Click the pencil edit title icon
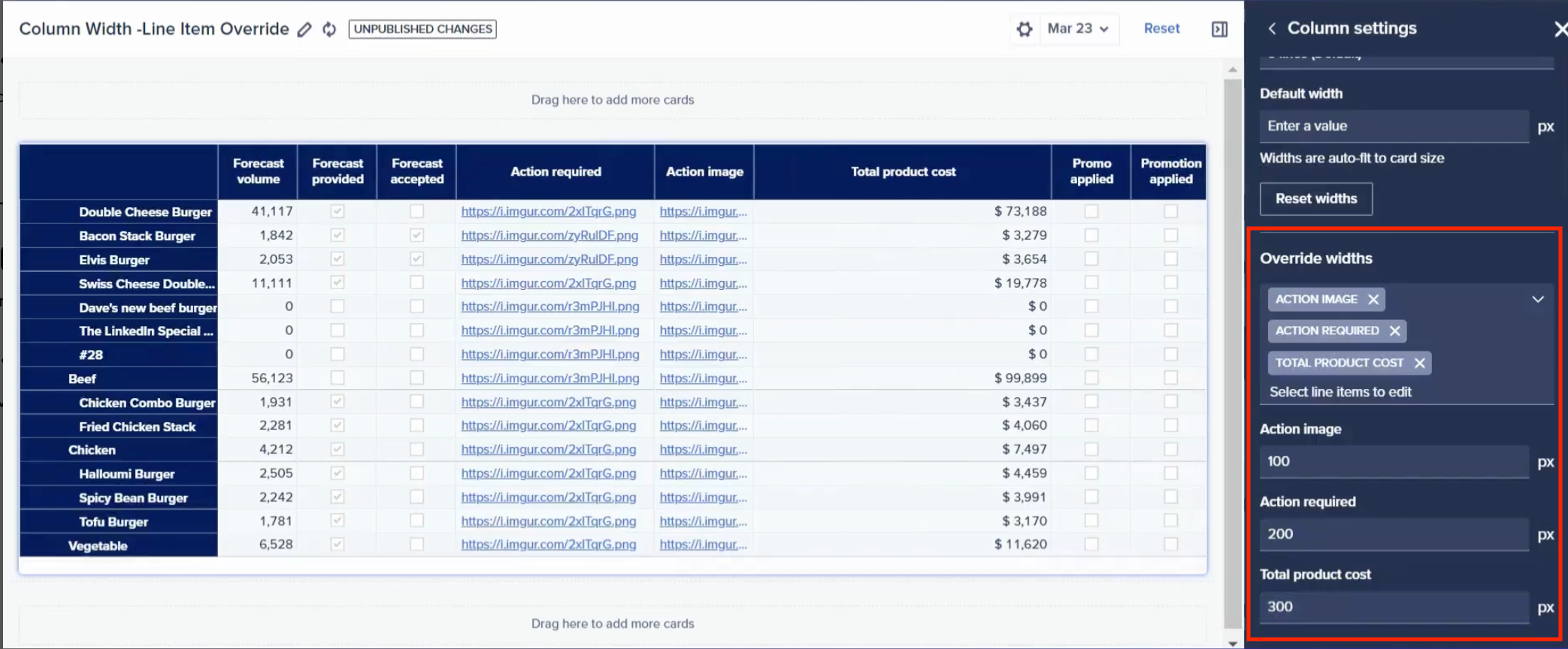1568x649 pixels. tap(304, 29)
